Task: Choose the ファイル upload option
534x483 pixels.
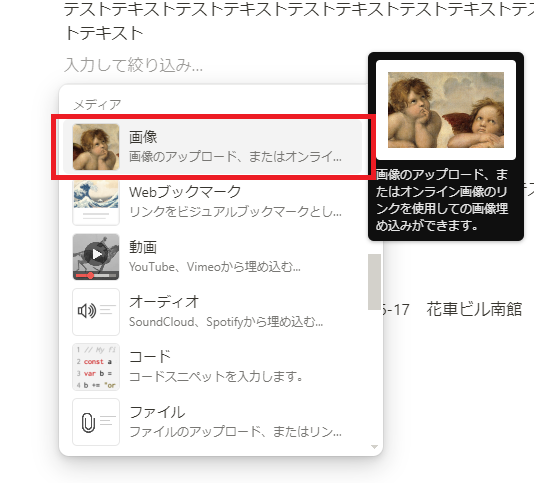Action: (213, 422)
